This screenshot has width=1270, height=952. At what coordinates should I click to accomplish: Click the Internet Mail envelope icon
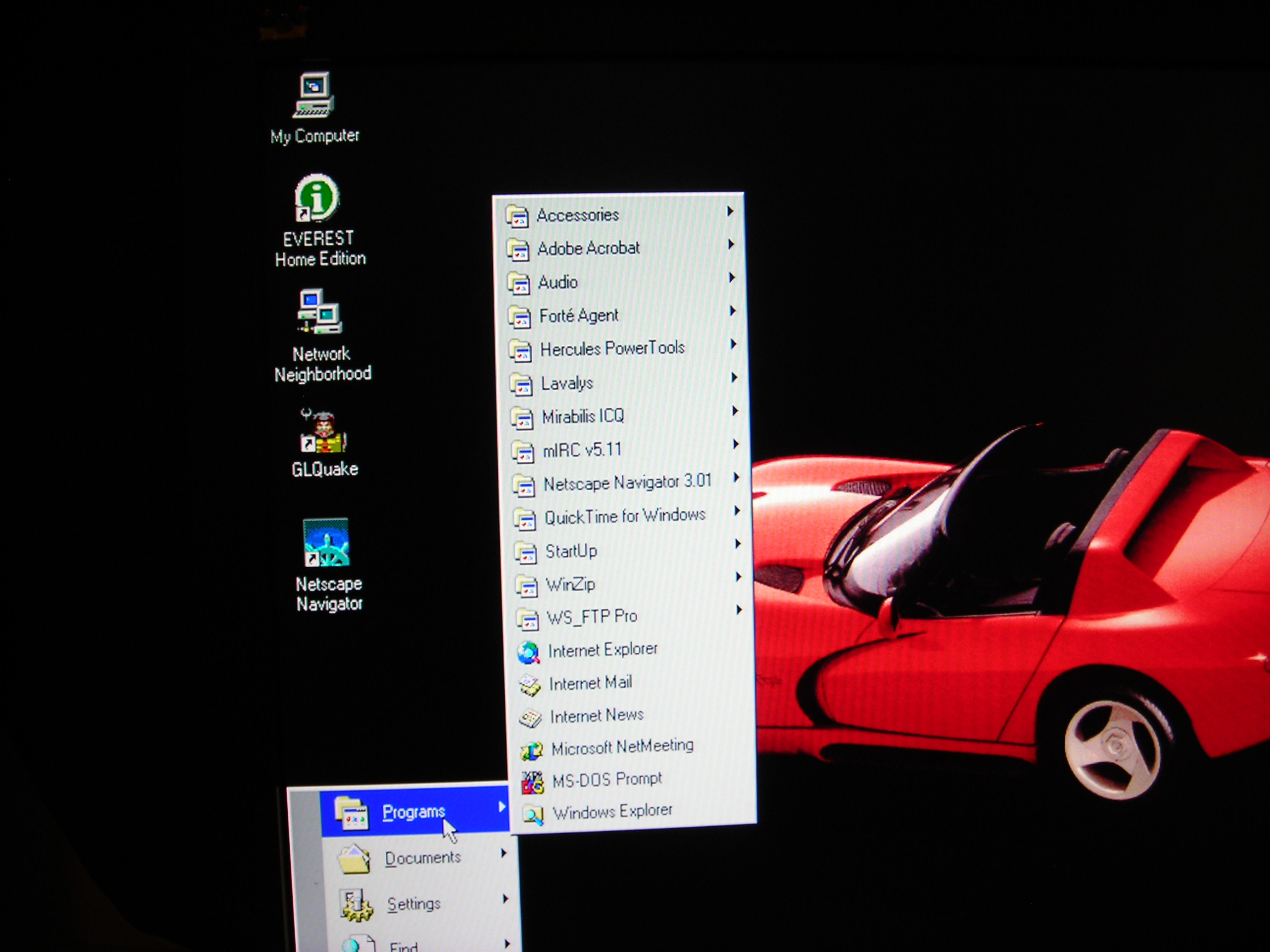(530, 685)
